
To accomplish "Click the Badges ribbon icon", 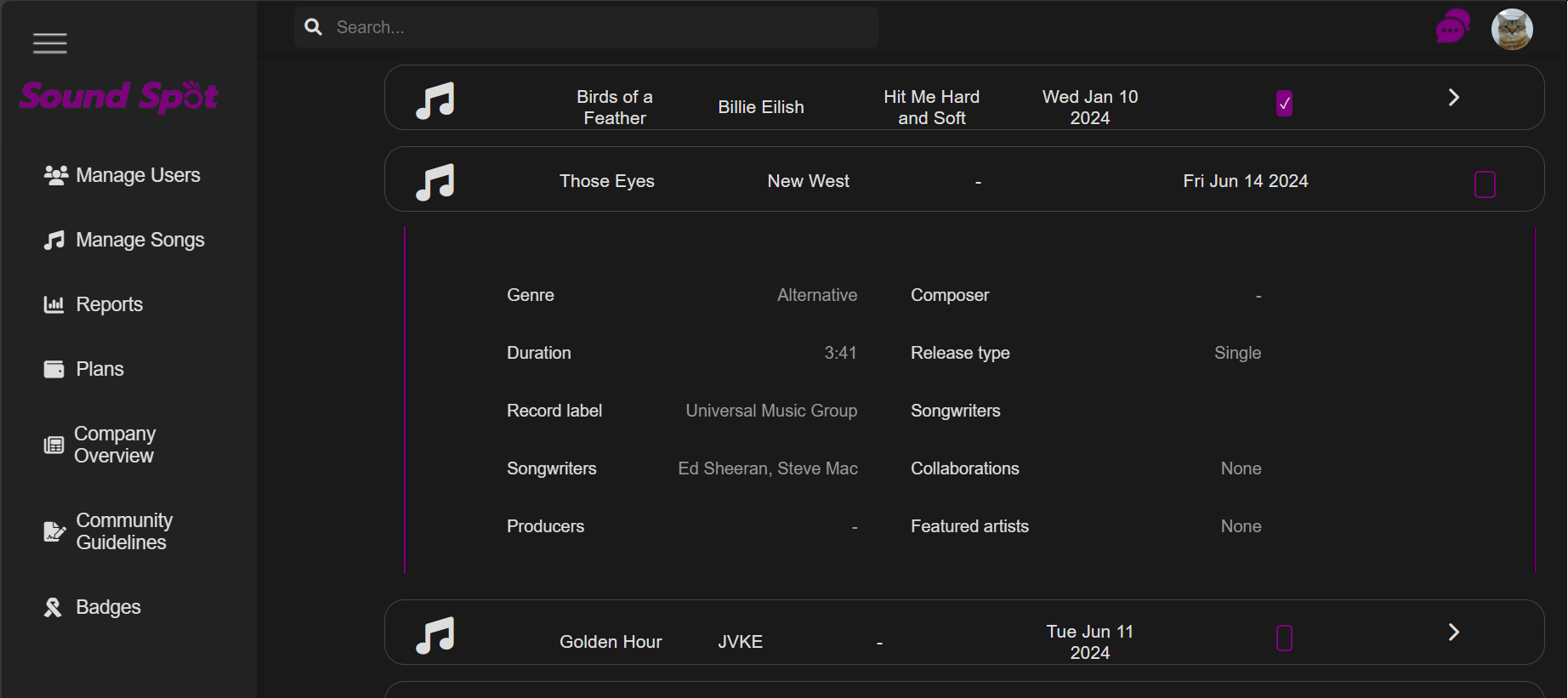I will 53,607.
